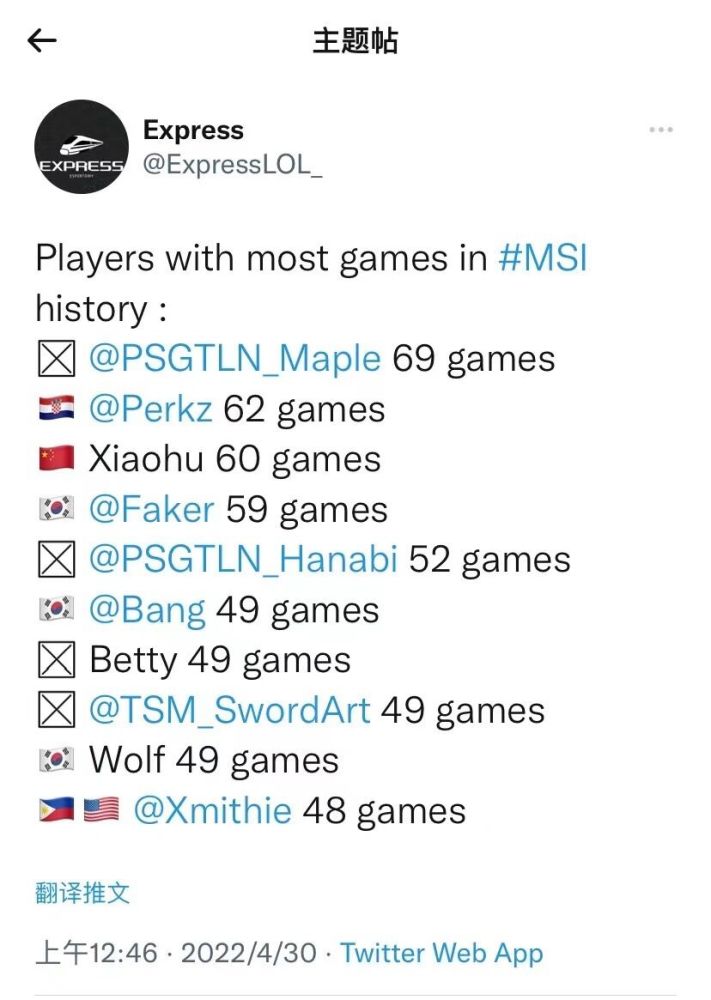The height and width of the screenshot is (1000, 711).
Task: Open the @Xmithie mention
Action: coord(212,810)
